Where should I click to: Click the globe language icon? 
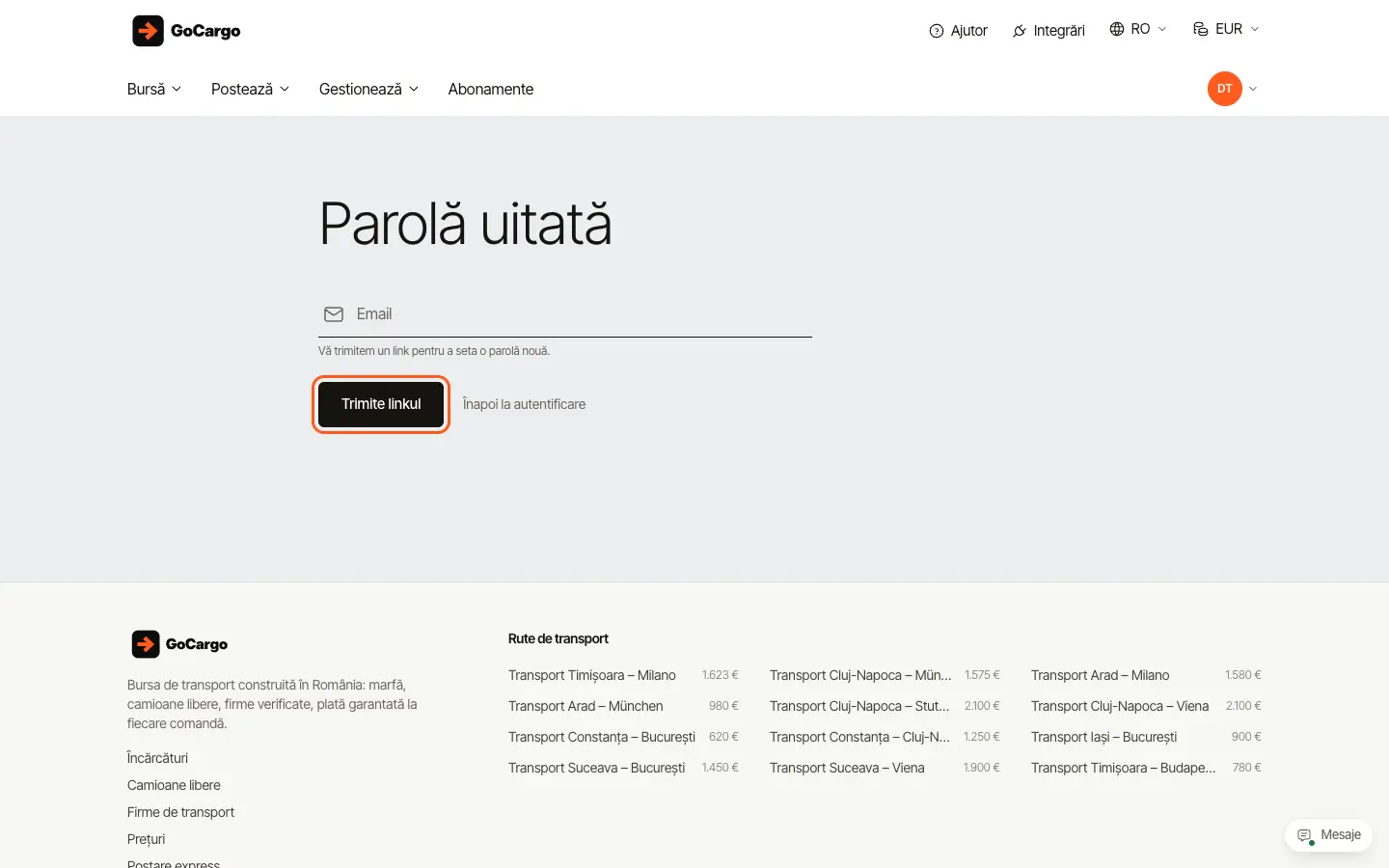tap(1117, 29)
